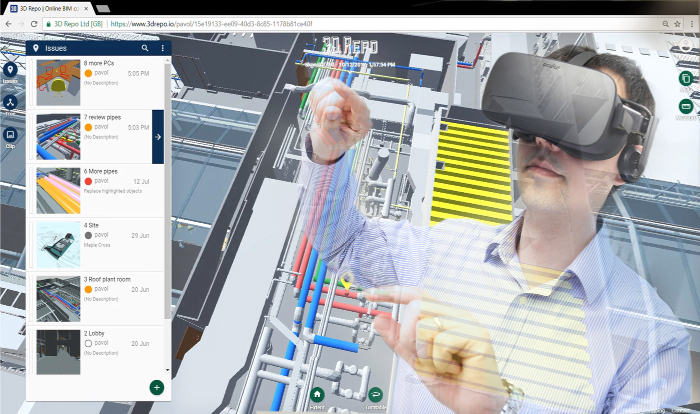700x414 pixels.
Task: Click the Home view icon at bottom
Action: (x=317, y=395)
